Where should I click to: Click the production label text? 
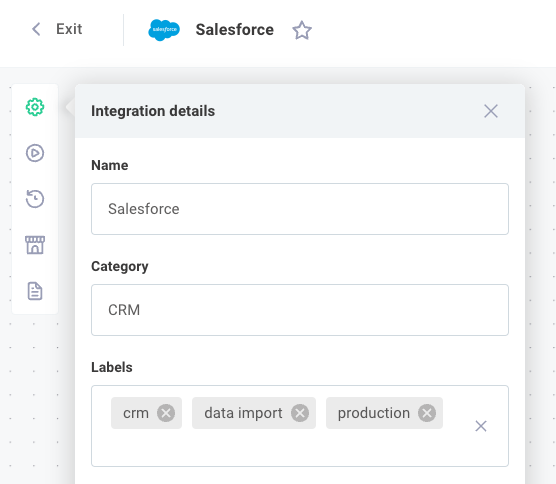pos(374,413)
